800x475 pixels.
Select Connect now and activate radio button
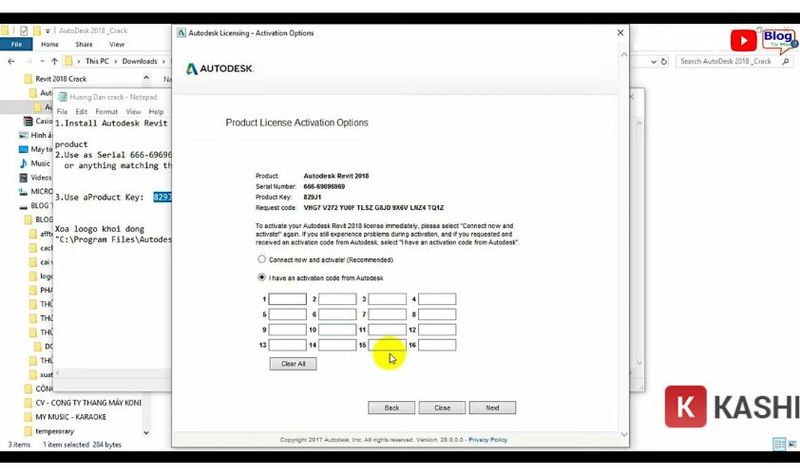pyautogui.click(x=262, y=259)
